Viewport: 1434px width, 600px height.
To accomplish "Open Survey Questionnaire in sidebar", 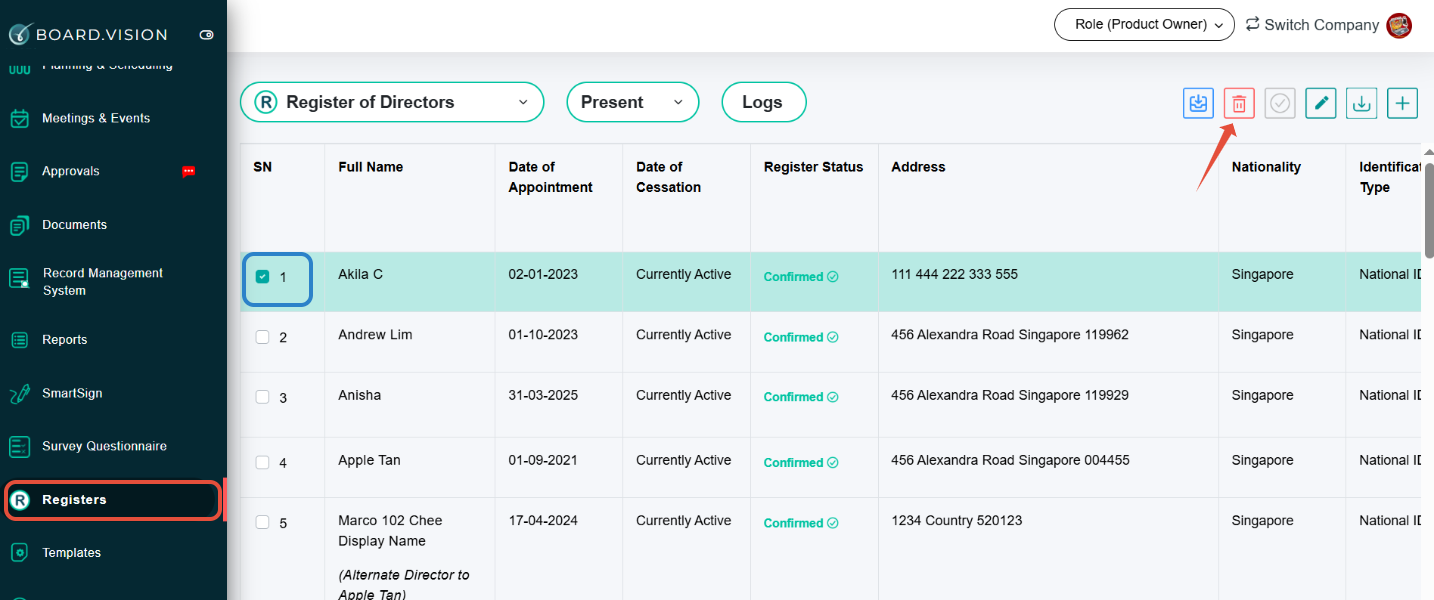I will point(104,446).
